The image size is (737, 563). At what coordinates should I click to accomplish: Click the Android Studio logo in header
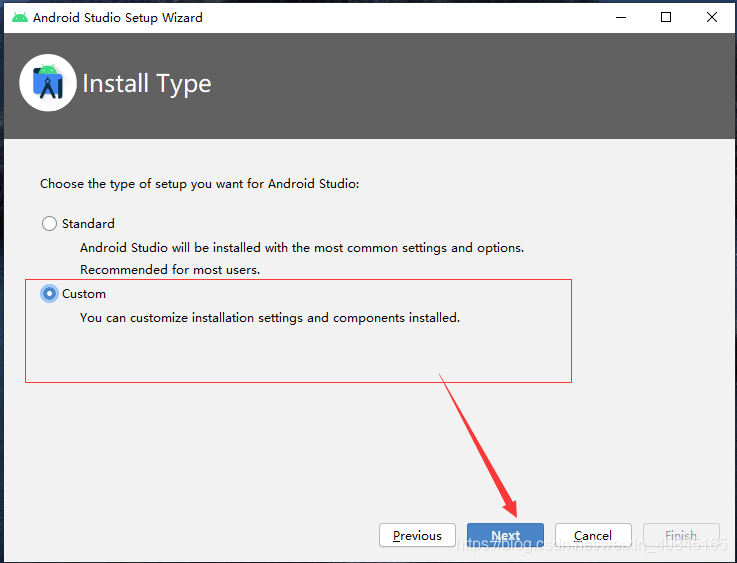point(48,83)
